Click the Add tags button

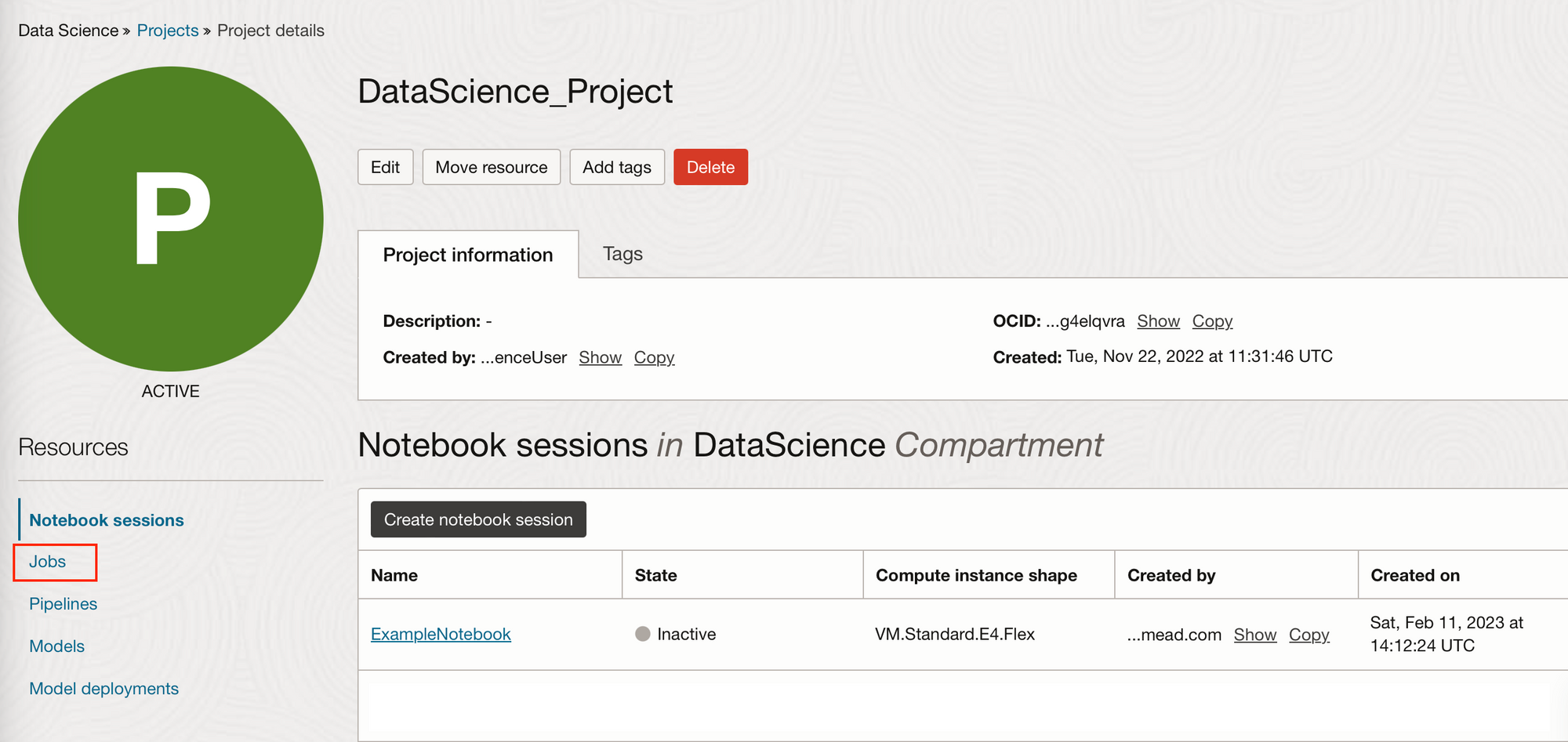[x=617, y=167]
